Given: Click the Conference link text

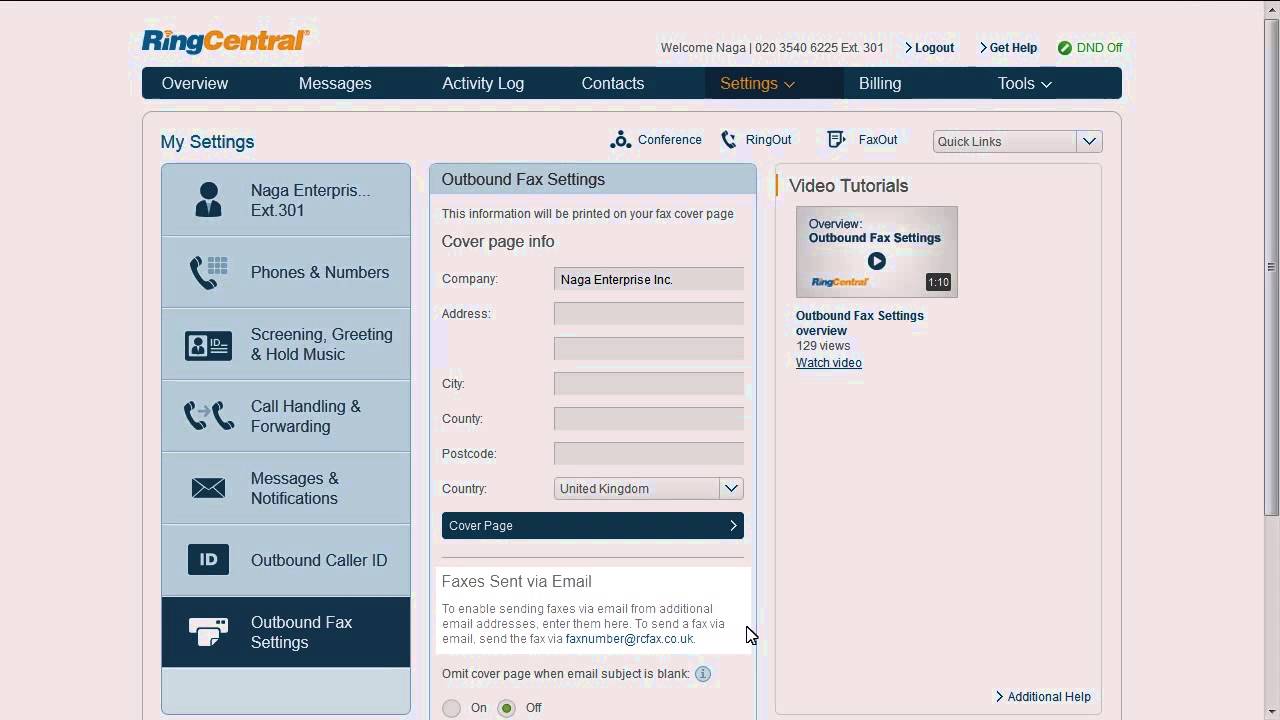Looking at the screenshot, I should point(670,140).
